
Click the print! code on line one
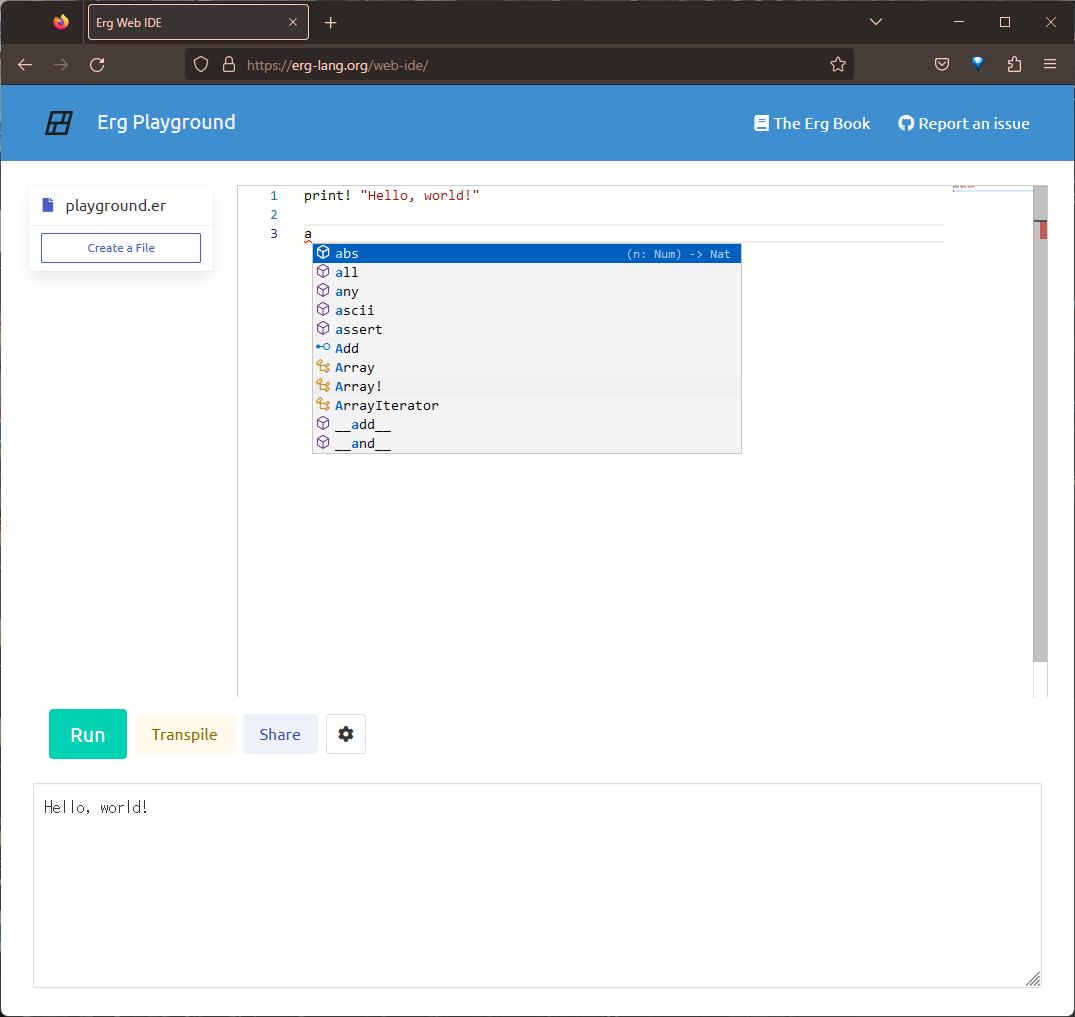(327, 195)
